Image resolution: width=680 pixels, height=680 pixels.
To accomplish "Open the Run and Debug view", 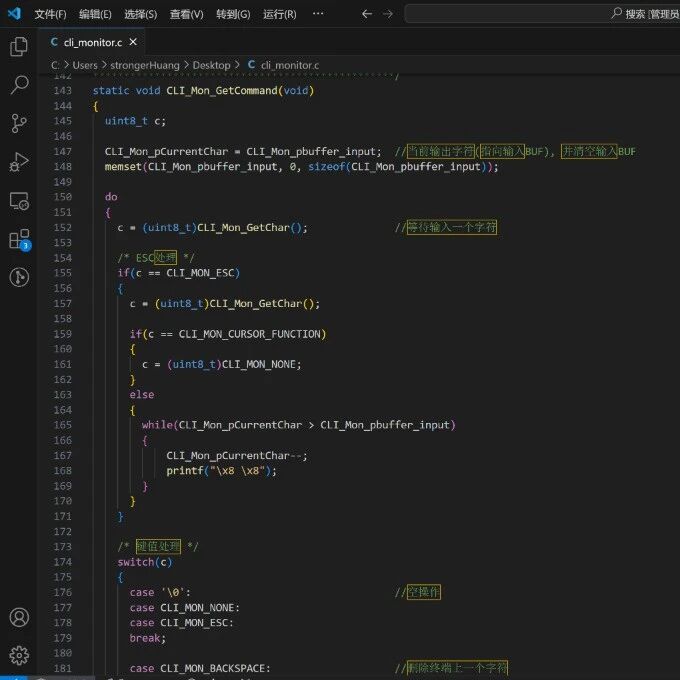I will click(18, 162).
